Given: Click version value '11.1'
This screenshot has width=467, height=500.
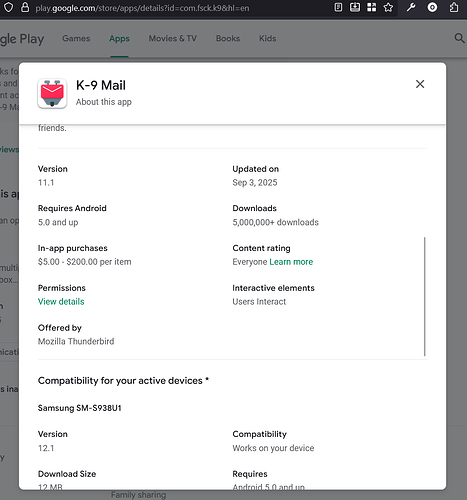Looking at the screenshot, I should click(x=46, y=183).
